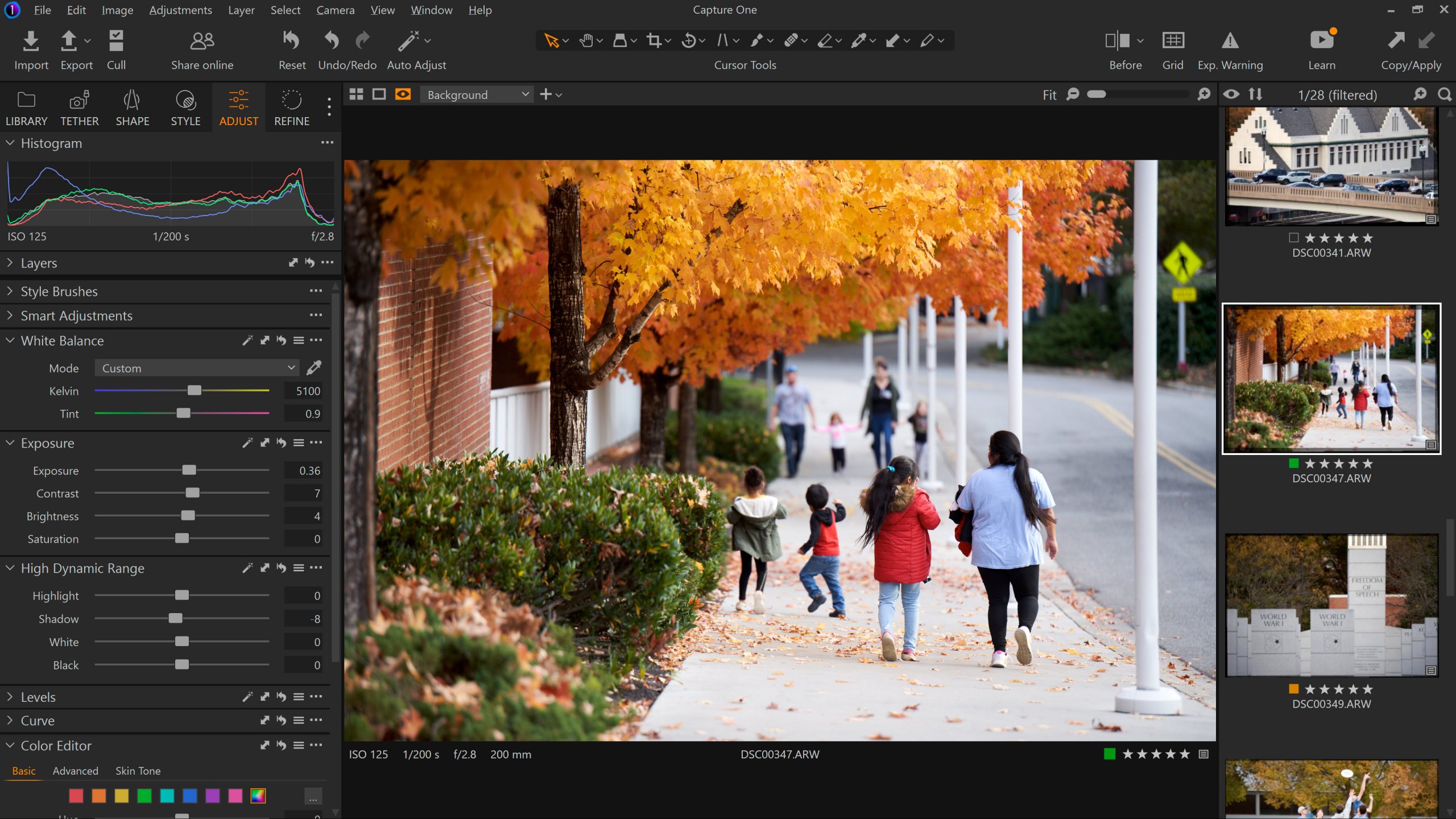This screenshot has width=1456, height=819.
Task: Open the White Balance Mode dropdown
Action: click(196, 367)
